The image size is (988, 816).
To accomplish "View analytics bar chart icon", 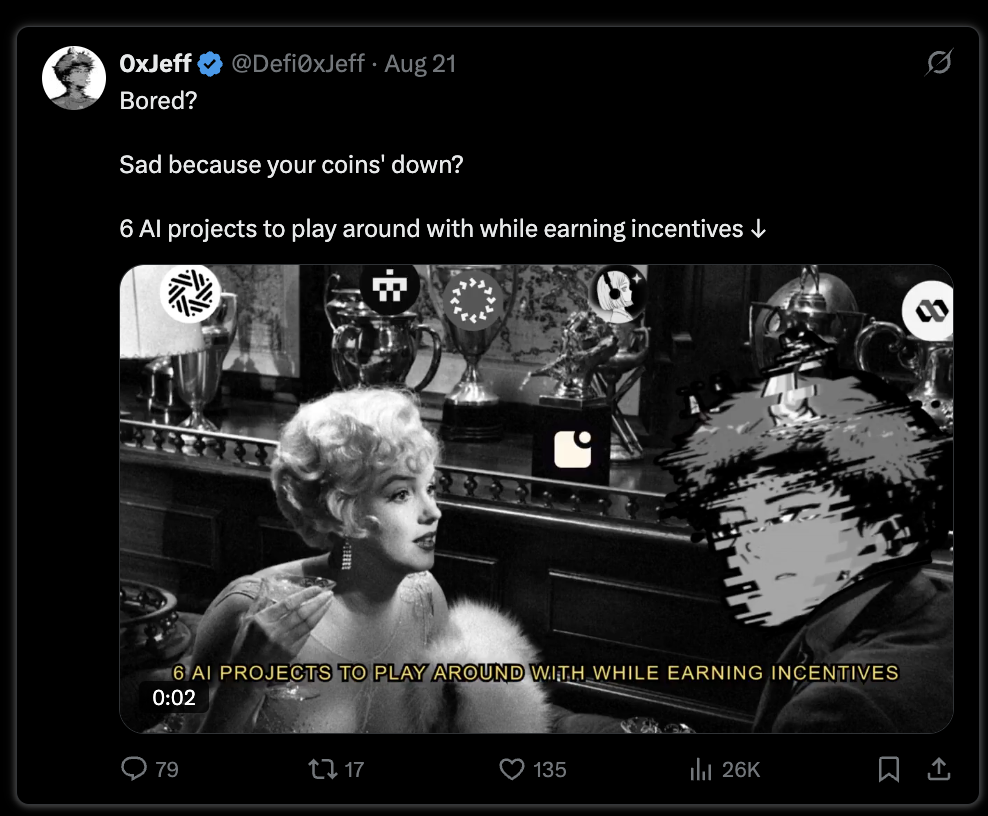I will (701, 769).
